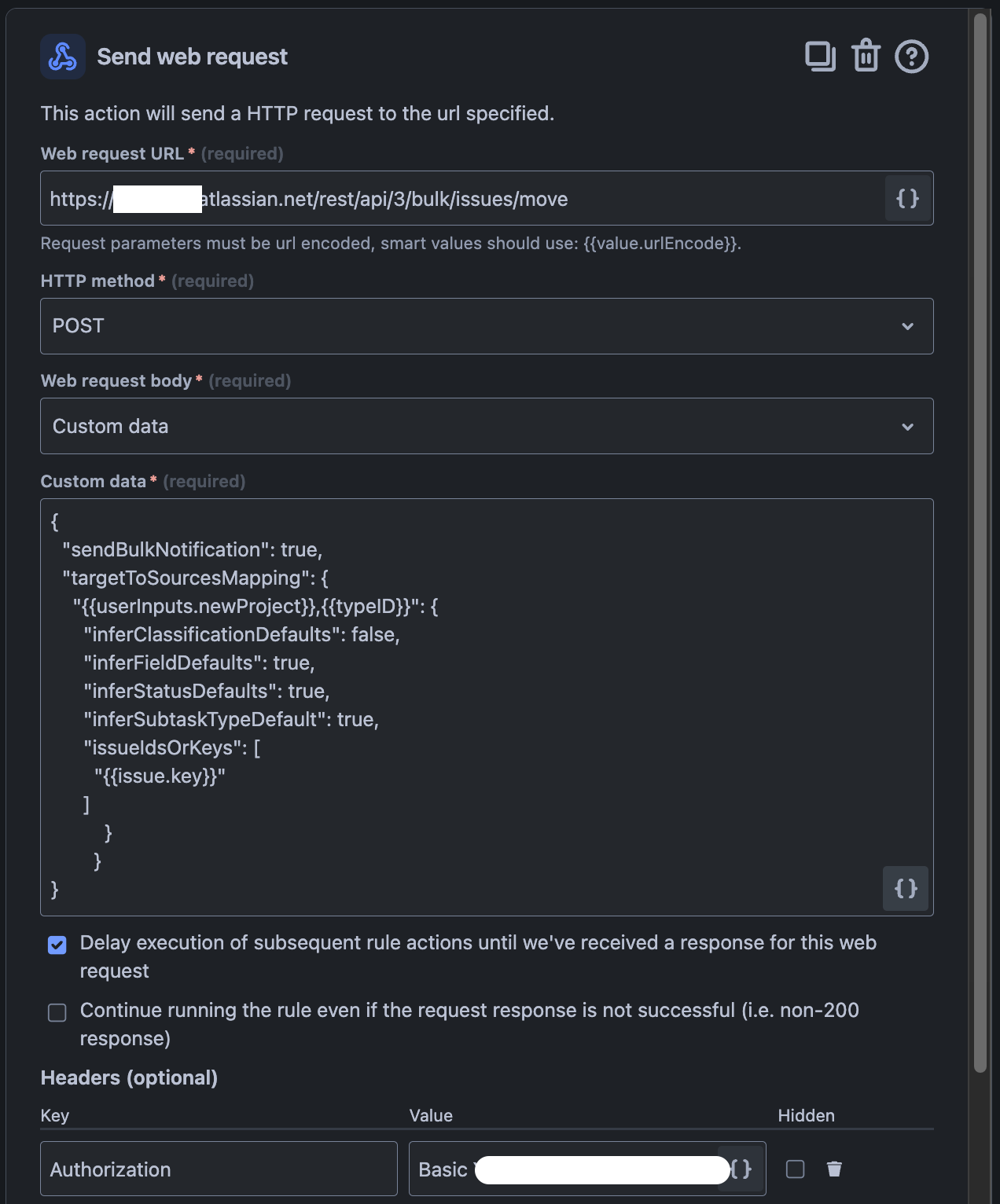This screenshot has height=1204, width=1000.
Task: Insert smart value into Custom data editor
Action: click(x=906, y=889)
